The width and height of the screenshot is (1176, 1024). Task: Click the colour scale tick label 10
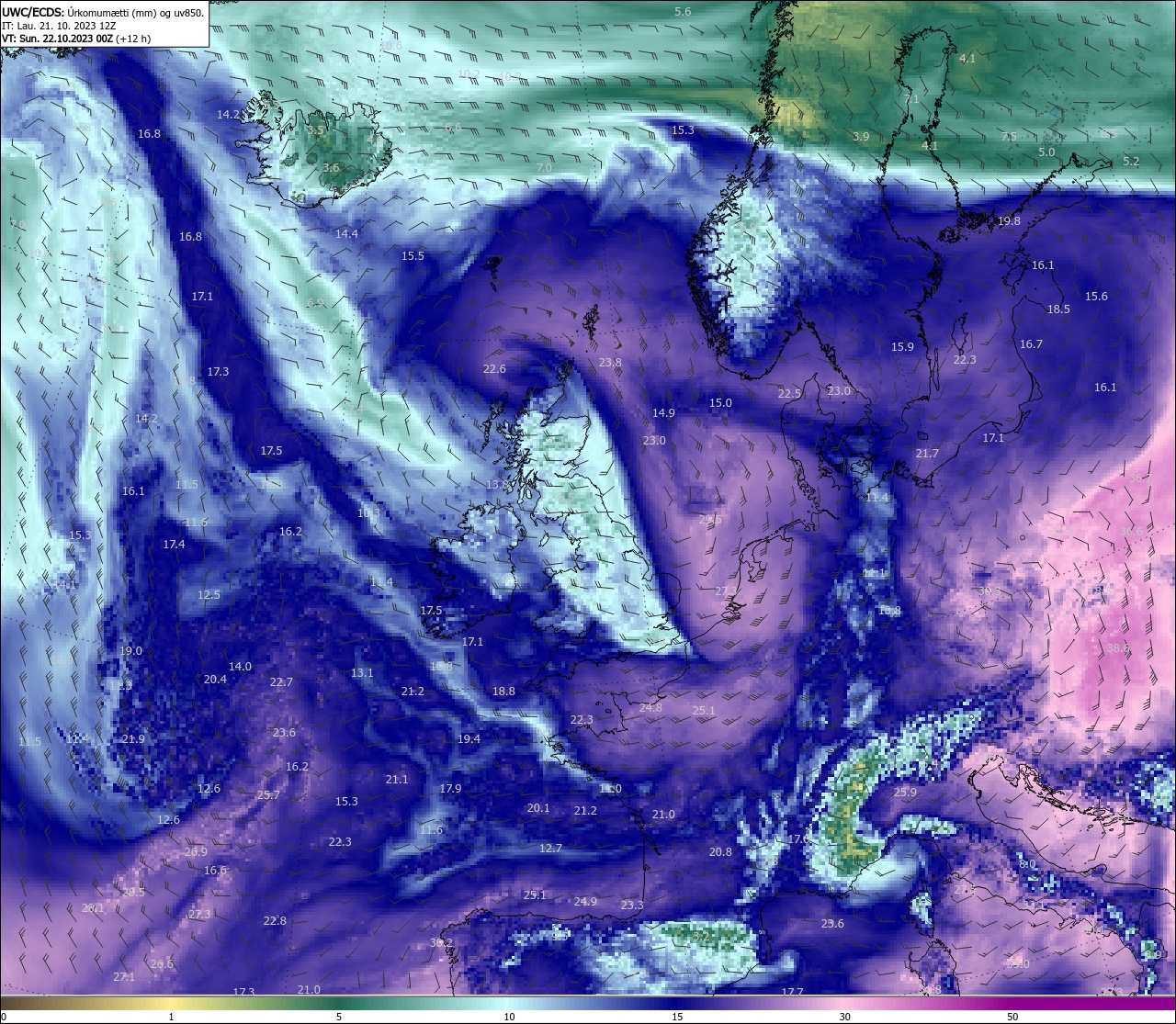508,1017
